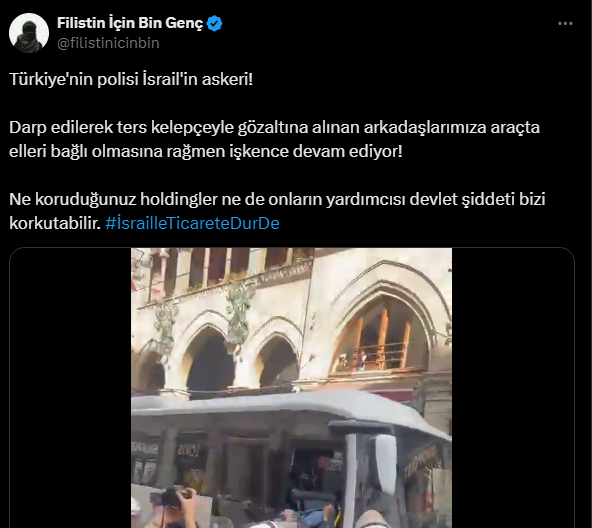
Task: Open the Filistin İçin Bin Genç profile avatar
Action: pyautogui.click(x=29, y=33)
